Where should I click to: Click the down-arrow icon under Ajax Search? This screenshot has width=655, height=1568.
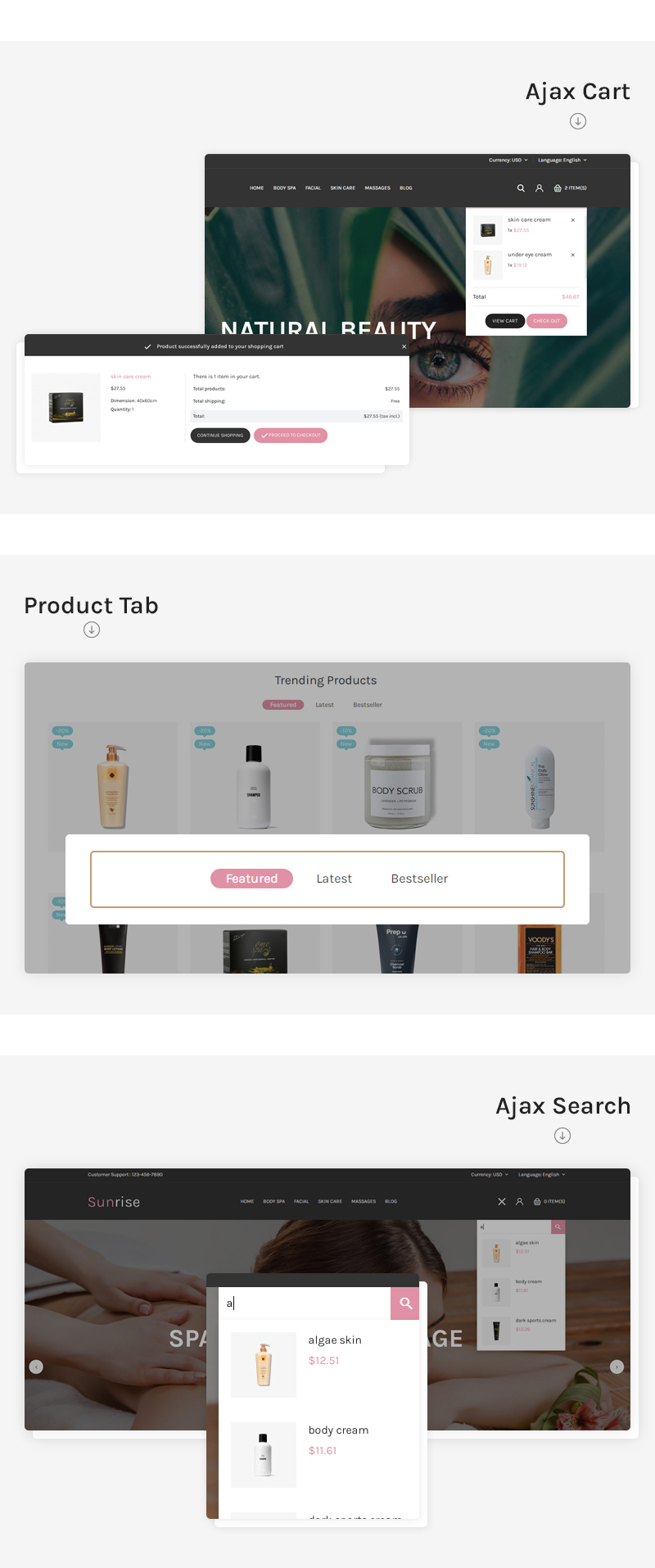[562, 1136]
